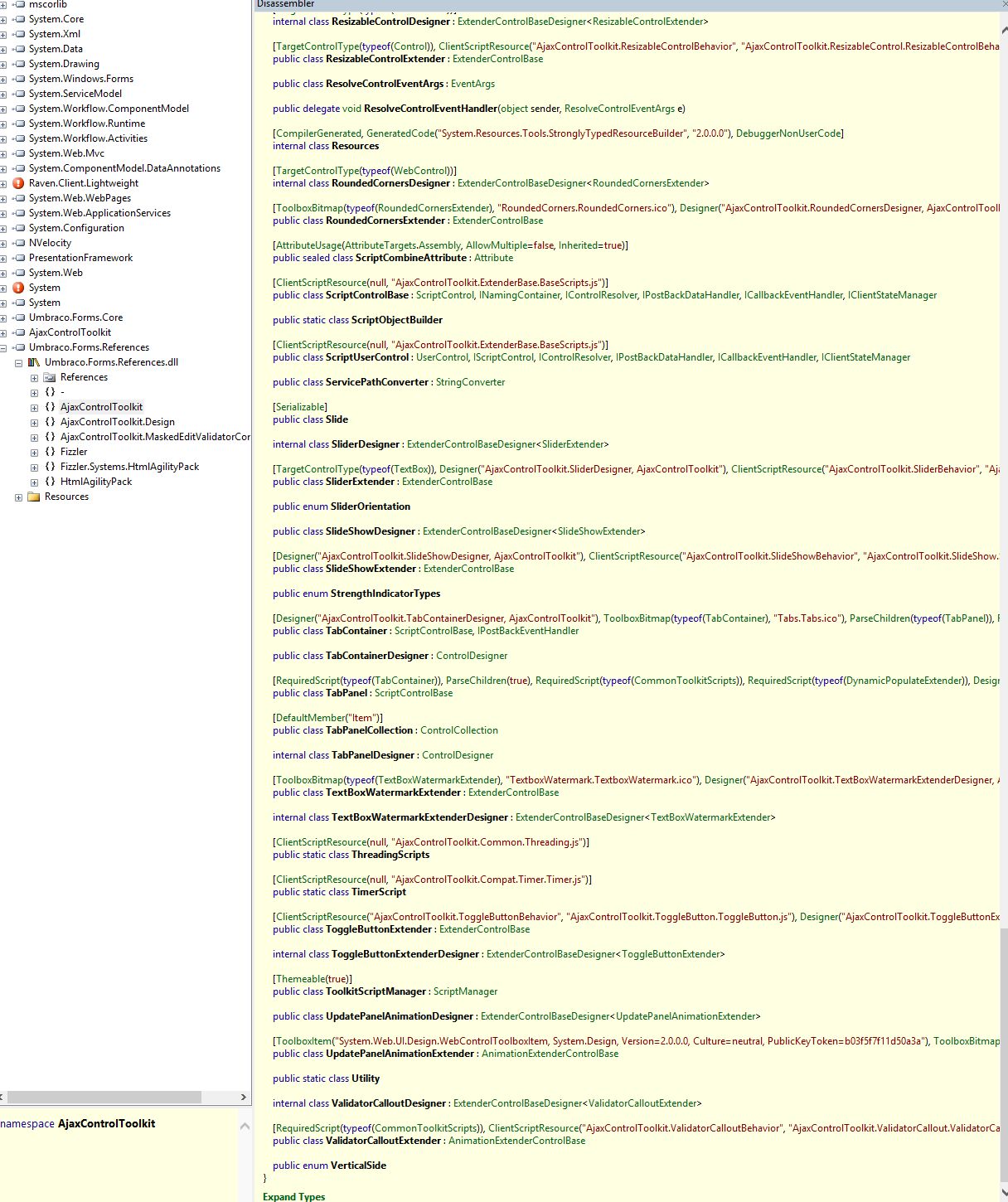Click the yellow Resources folder icon

pyautogui.click(x=34, y=497)
